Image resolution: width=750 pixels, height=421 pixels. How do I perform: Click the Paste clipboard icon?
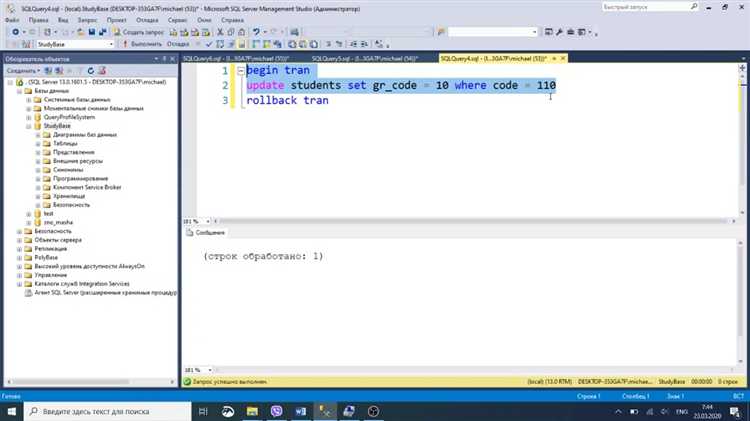(242, 32)
